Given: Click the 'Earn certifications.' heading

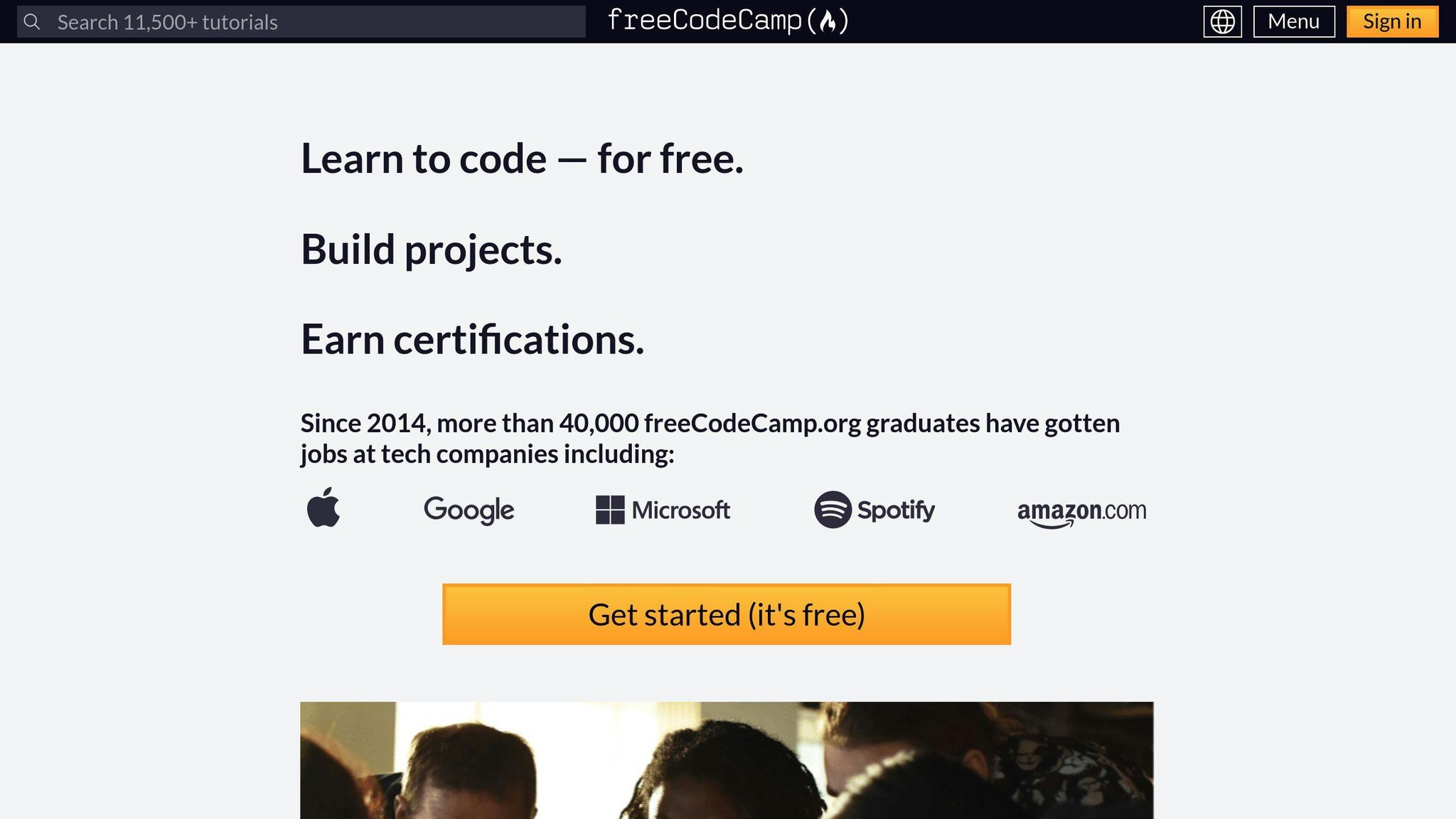Looking at the screenshot, I should pos(472,341).
